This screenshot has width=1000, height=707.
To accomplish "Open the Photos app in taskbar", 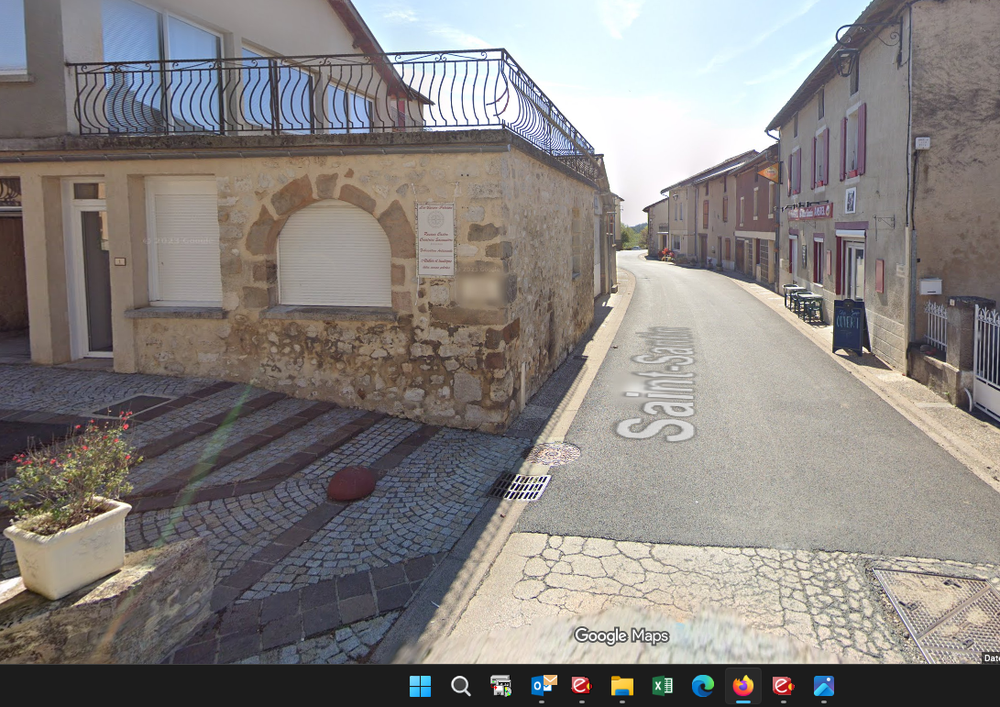I will (824, 686).
